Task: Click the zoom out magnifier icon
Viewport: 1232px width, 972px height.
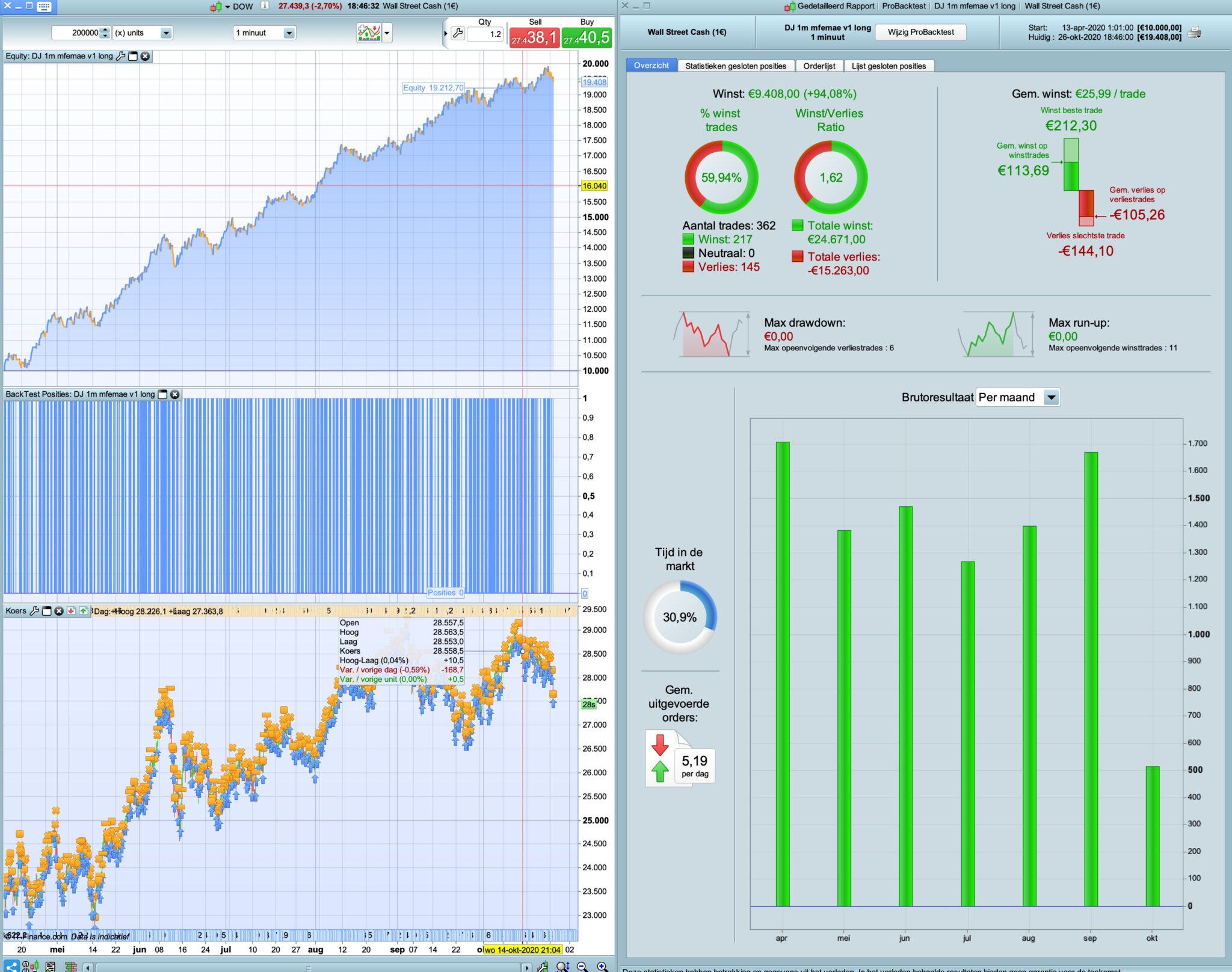Action: pyautogui.click(x=582, y=967)
